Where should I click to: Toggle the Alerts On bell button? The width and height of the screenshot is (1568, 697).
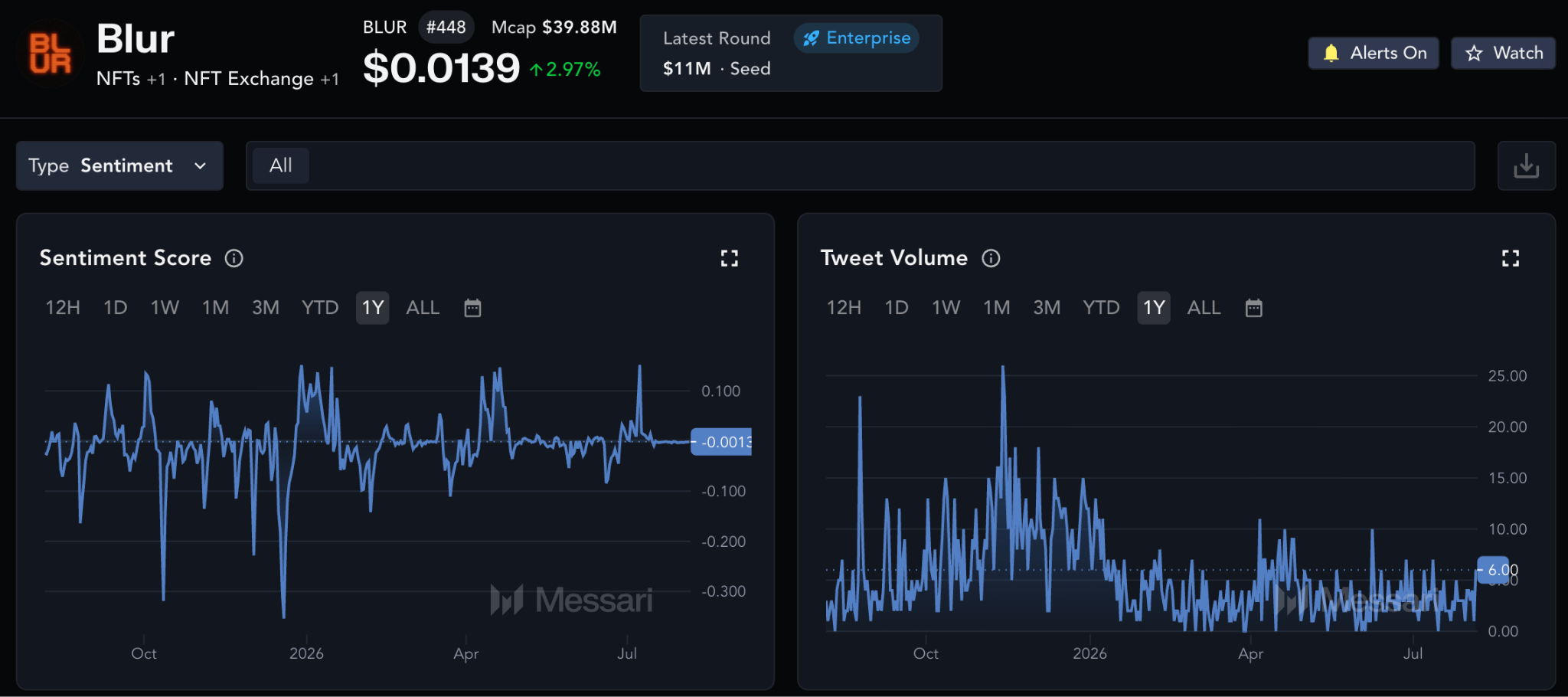coord(1374,53)
